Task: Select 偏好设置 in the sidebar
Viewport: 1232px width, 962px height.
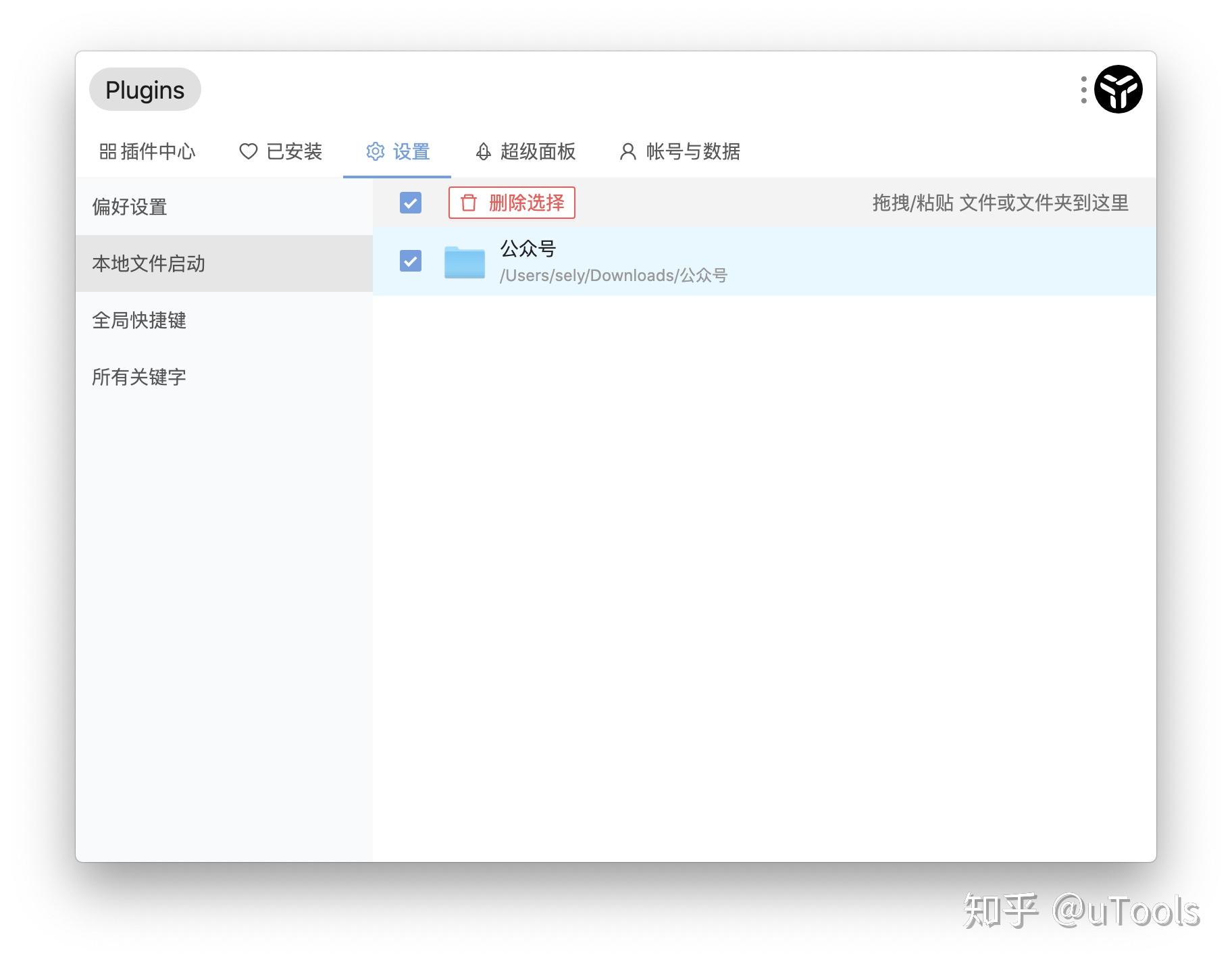Action: pyautogui.click(x=131, y=207)
